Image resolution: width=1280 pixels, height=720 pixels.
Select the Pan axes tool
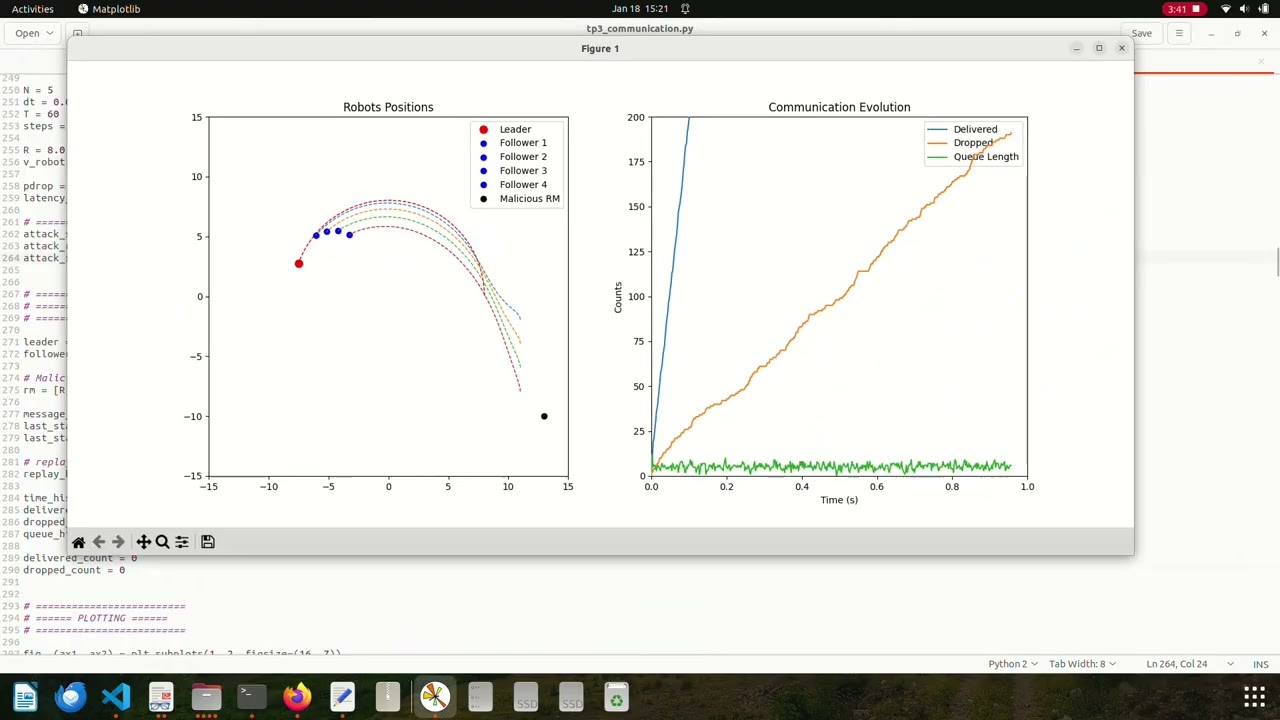tap(143, 542)
